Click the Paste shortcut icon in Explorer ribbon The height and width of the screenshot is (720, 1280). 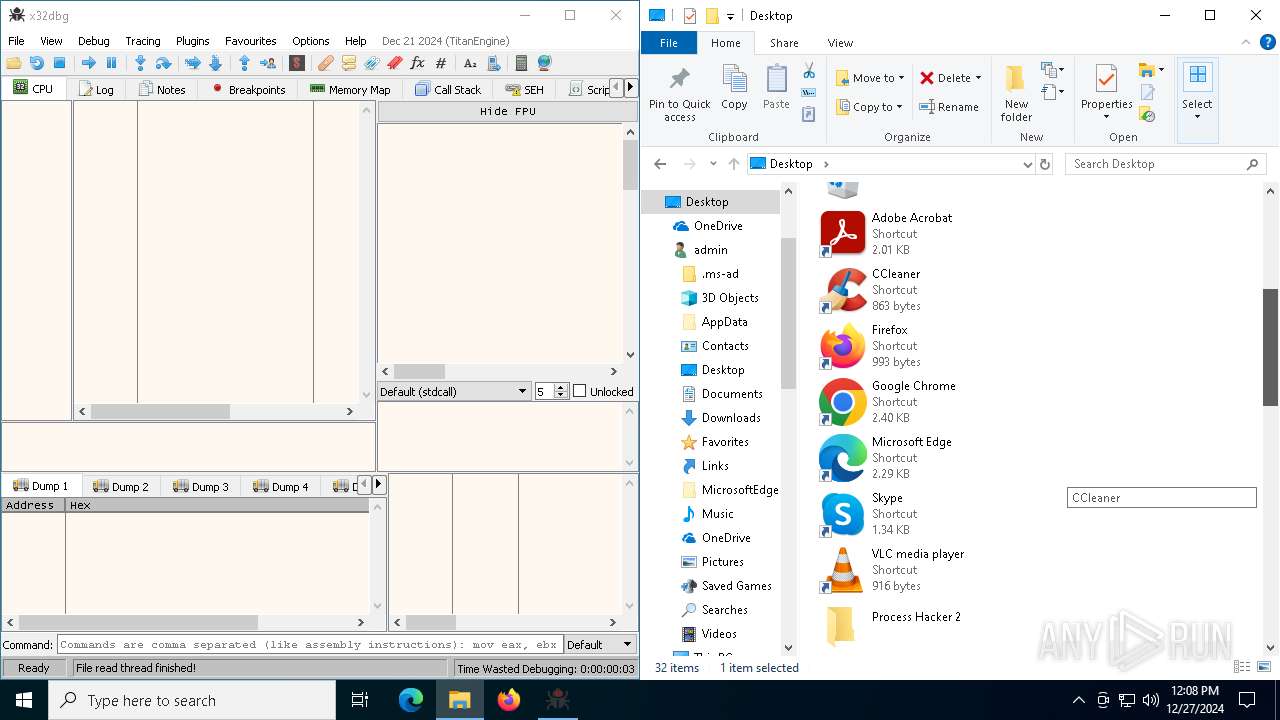point(809,114)
